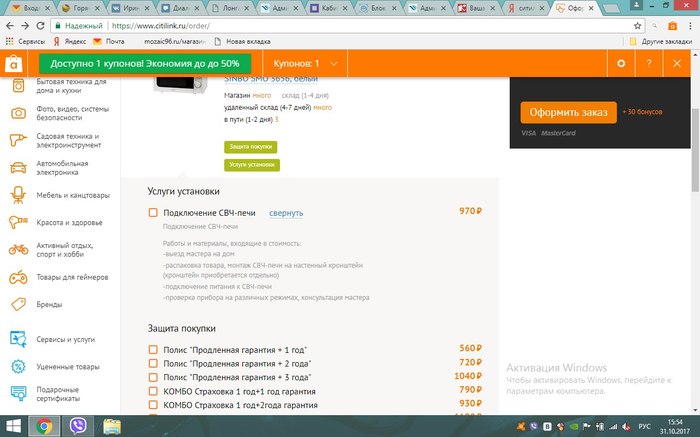Open the brands tag icon

tap(18, 304)
